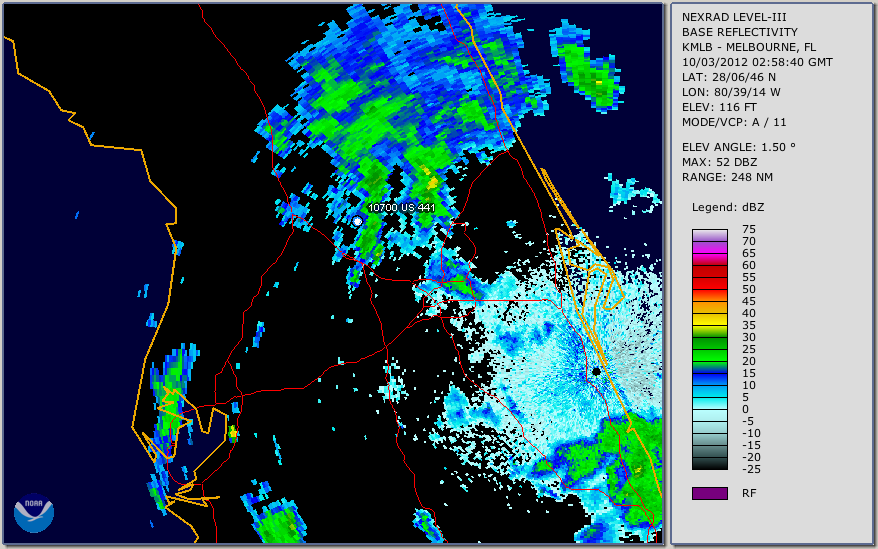The width and height of the screenshot is (878, 549).
Task: Click the legend value label '75'
Action: pyautogui.click(x=749, y=229)
